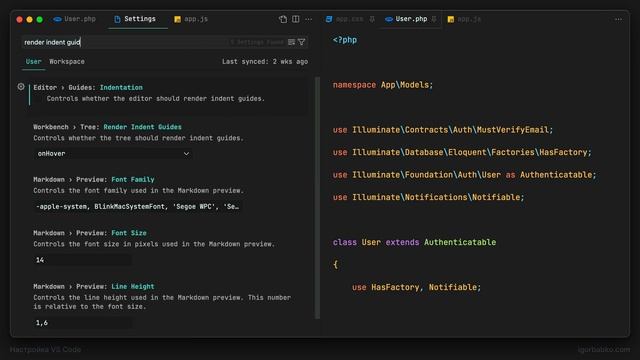
Task: Split the left editor group
Action: click(x=296, y=19)
